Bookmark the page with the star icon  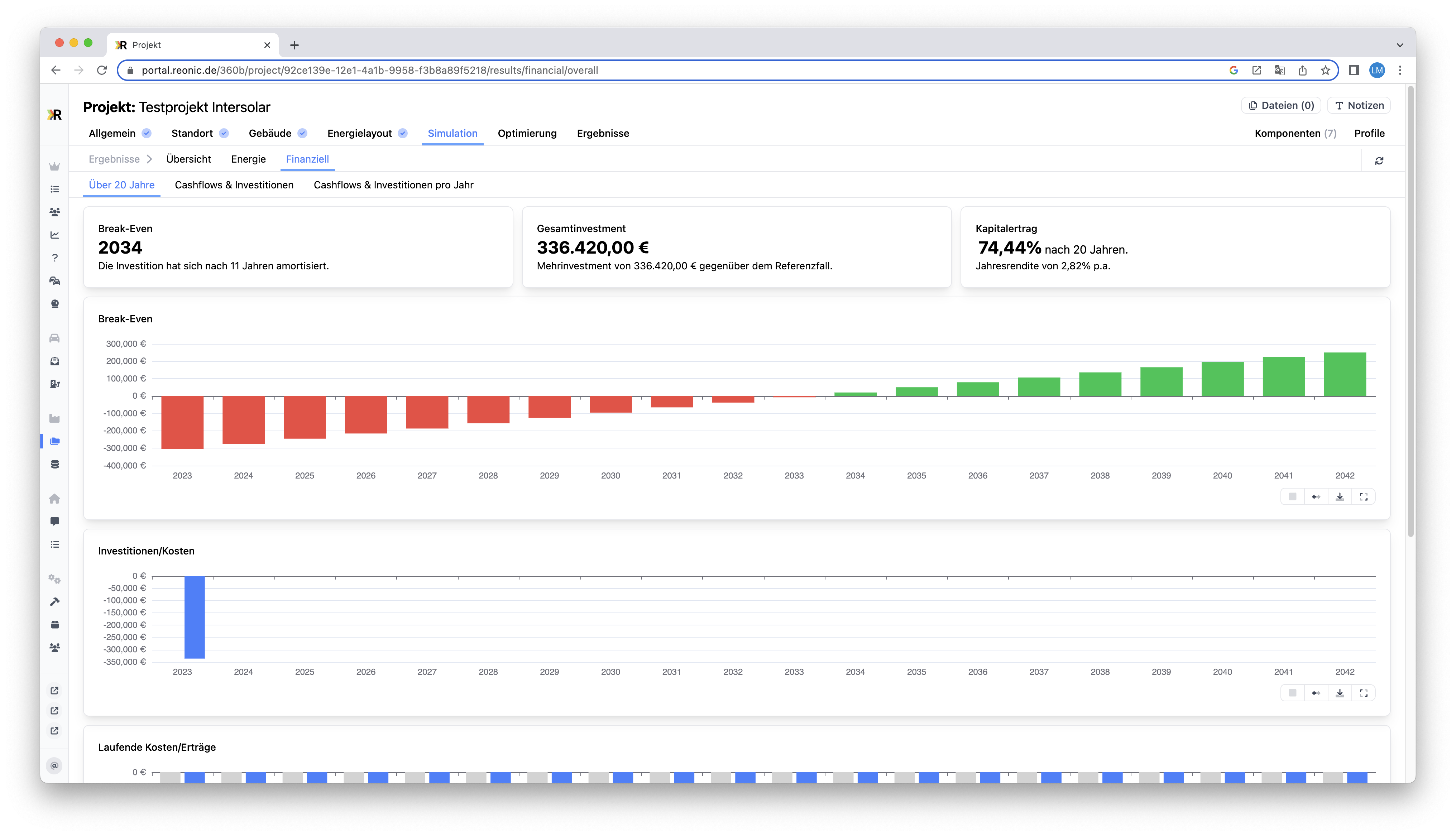(1325, 70)
